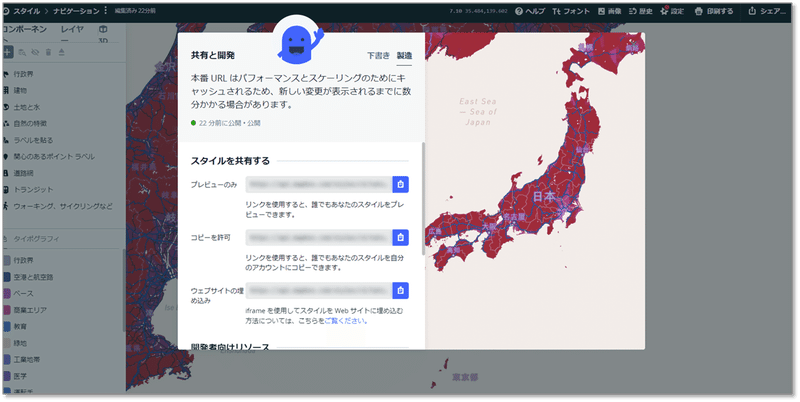The height and width of the screenshot is (402, 800).
Task: Switch to the 製造 production tab
Action: 404,56
